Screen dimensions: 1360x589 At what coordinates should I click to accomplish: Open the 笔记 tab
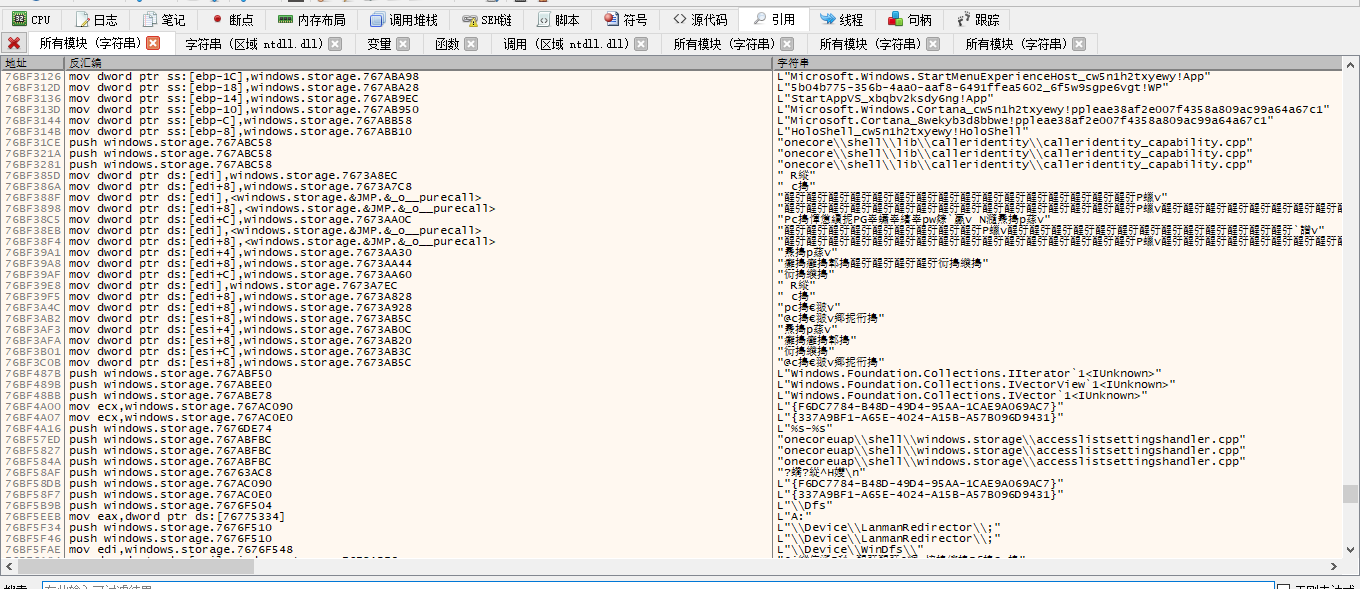tap(164, 19)
